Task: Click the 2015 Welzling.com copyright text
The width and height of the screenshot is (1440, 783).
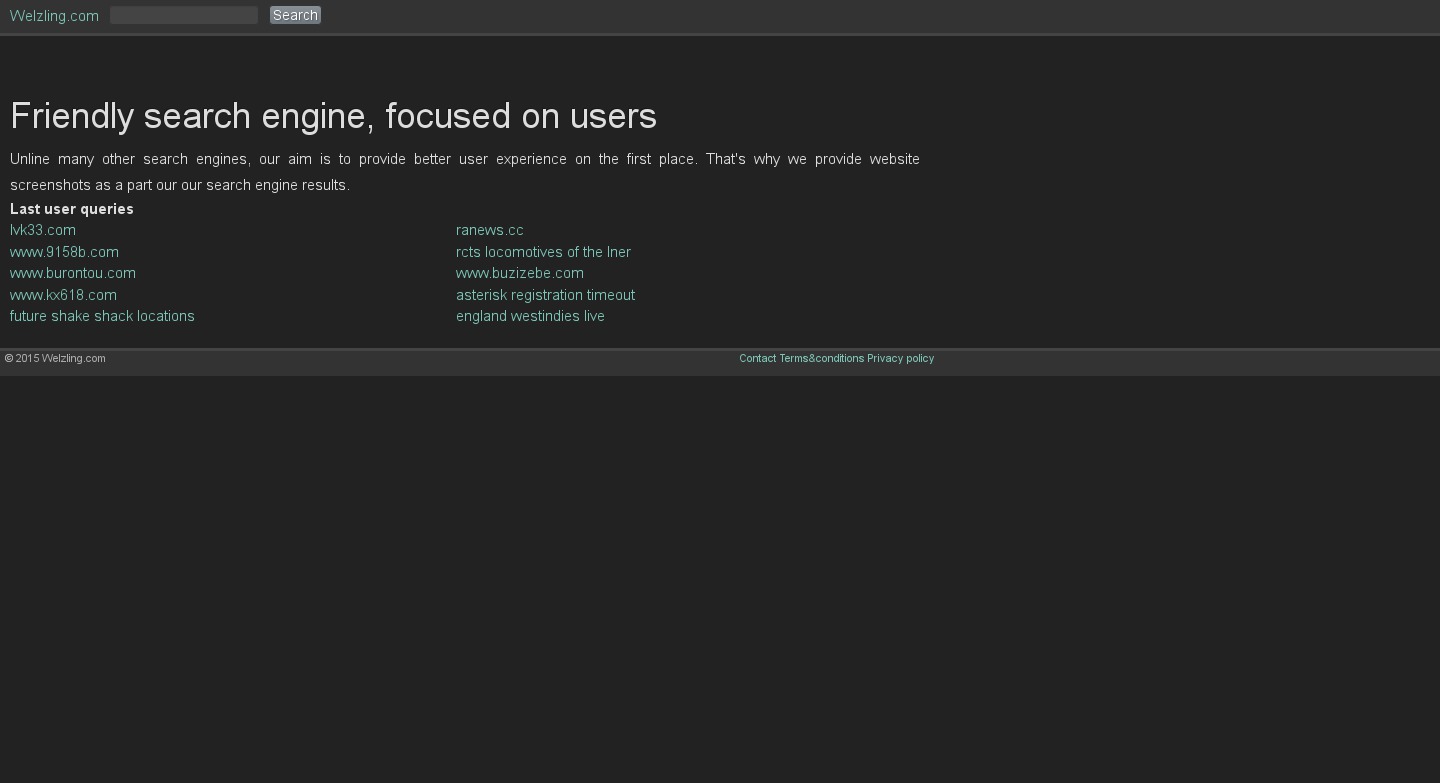Action: click(x=56, y=358)
